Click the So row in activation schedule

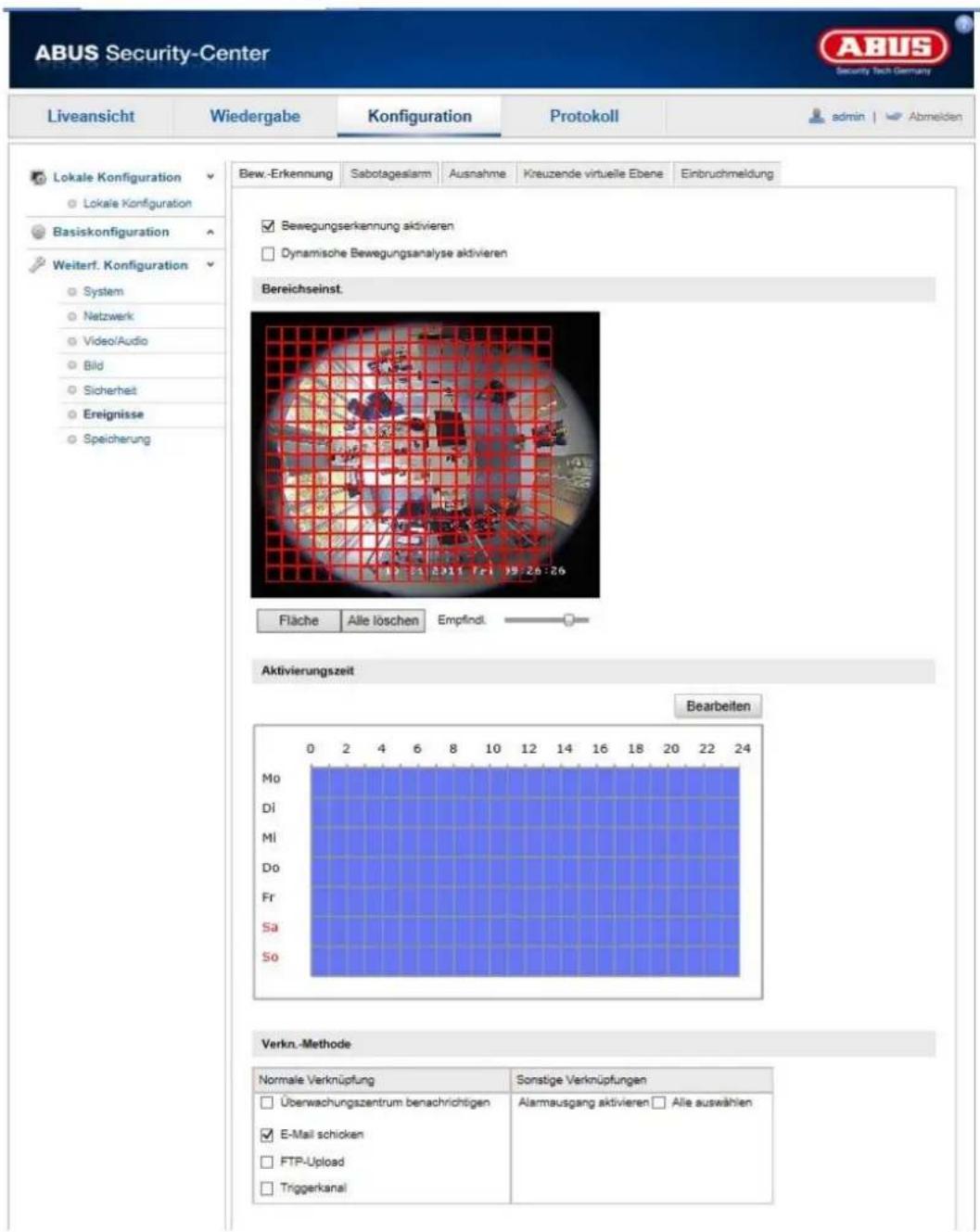pos(525,959)
